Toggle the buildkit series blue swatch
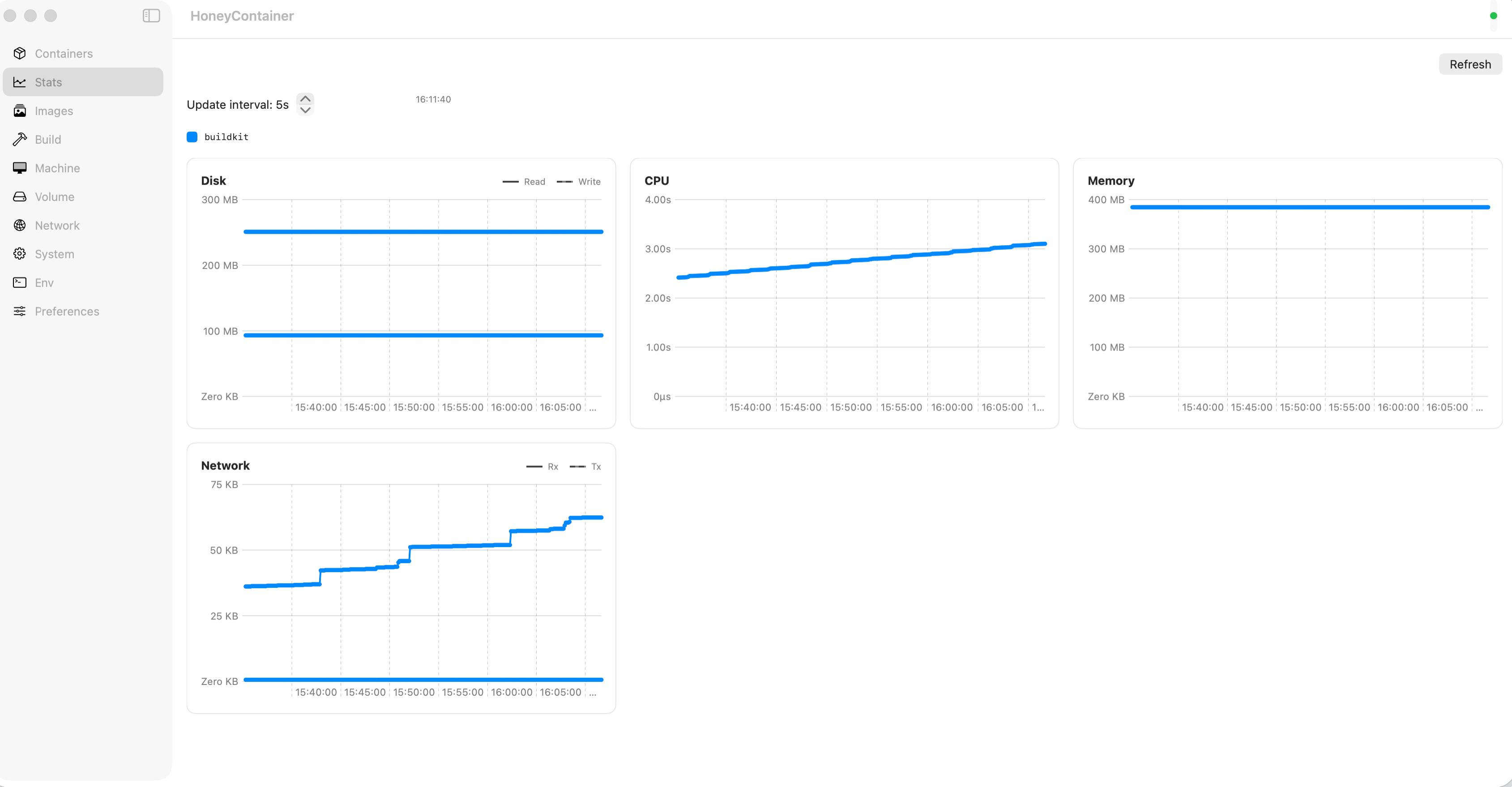Viewport: 1512px width, 787px height. pyautogui.click(x=192, y=137)
